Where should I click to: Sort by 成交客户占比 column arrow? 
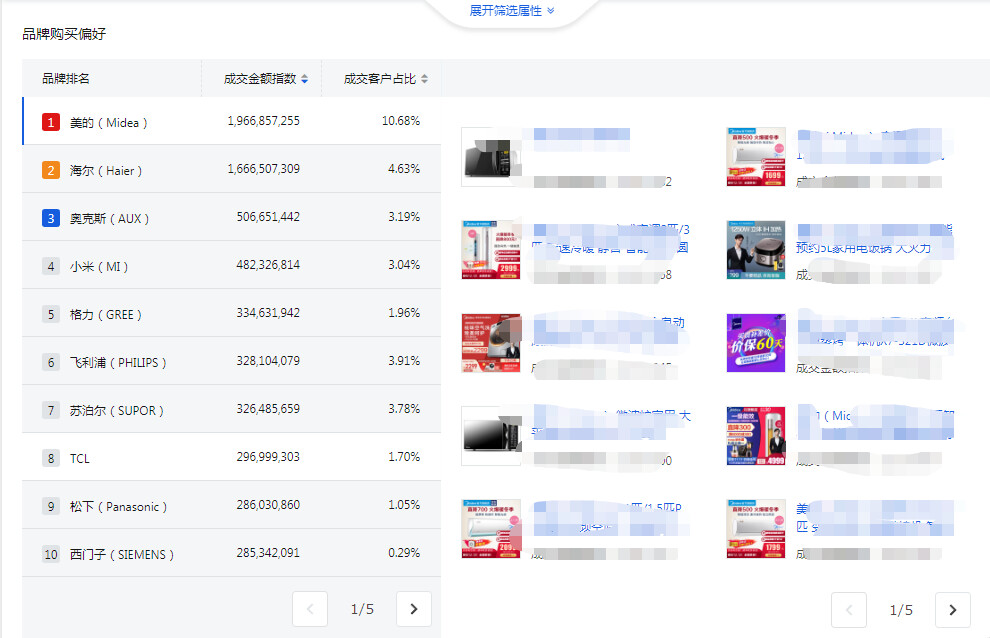(424, 79)
